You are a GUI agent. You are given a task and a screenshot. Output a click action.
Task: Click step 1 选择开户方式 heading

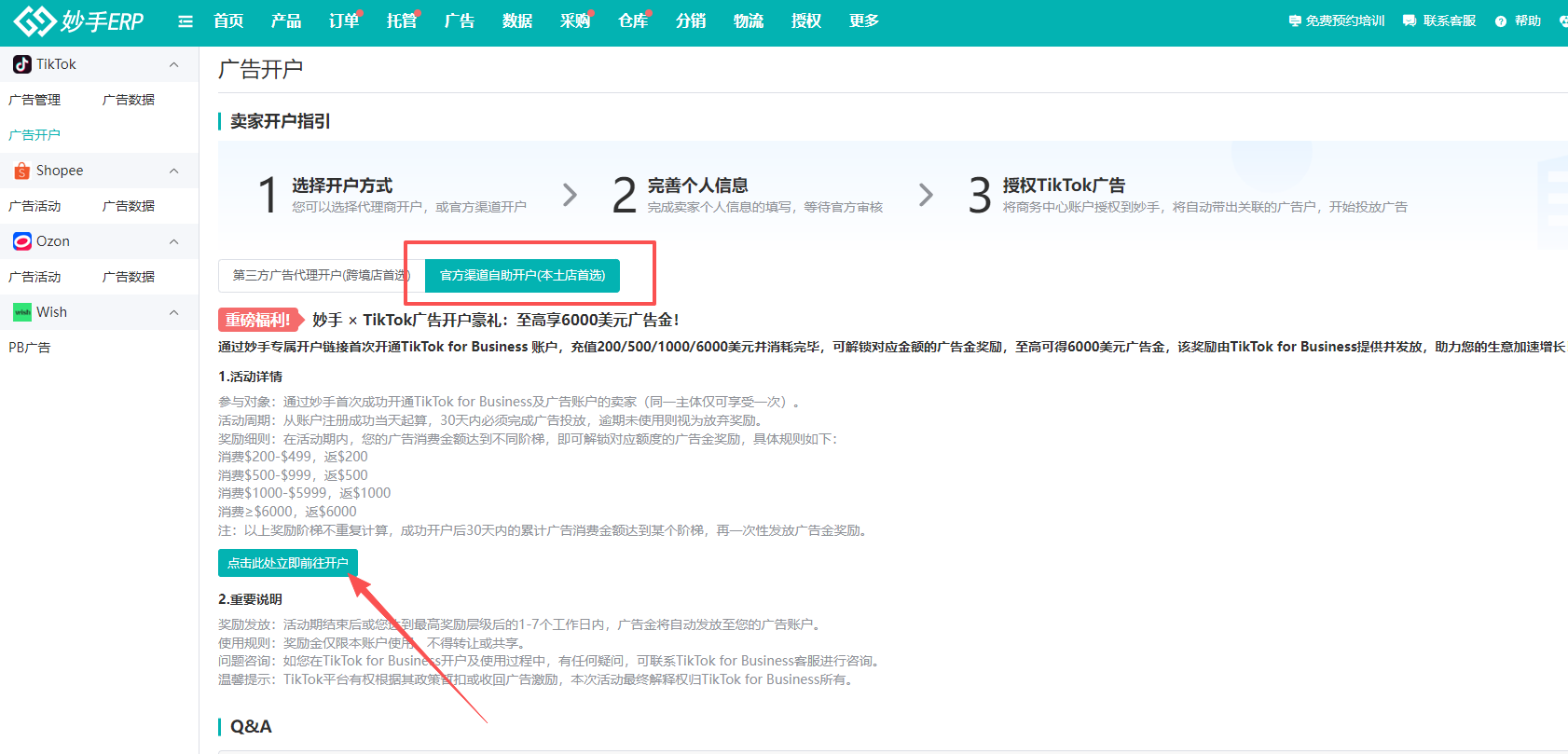tap(342, 185)
